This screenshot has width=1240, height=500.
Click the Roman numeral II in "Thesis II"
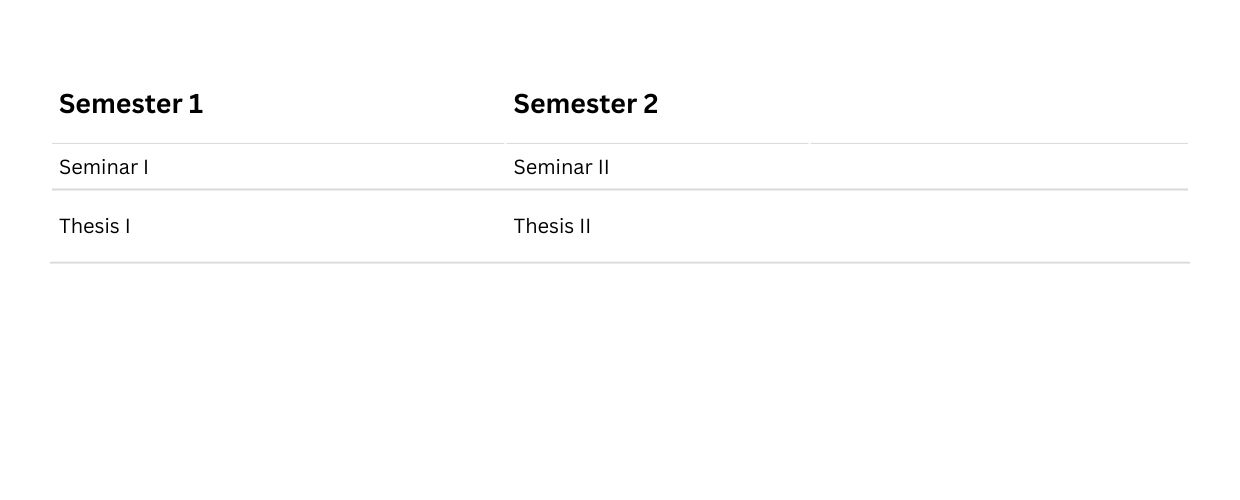(x=585, y=226)
